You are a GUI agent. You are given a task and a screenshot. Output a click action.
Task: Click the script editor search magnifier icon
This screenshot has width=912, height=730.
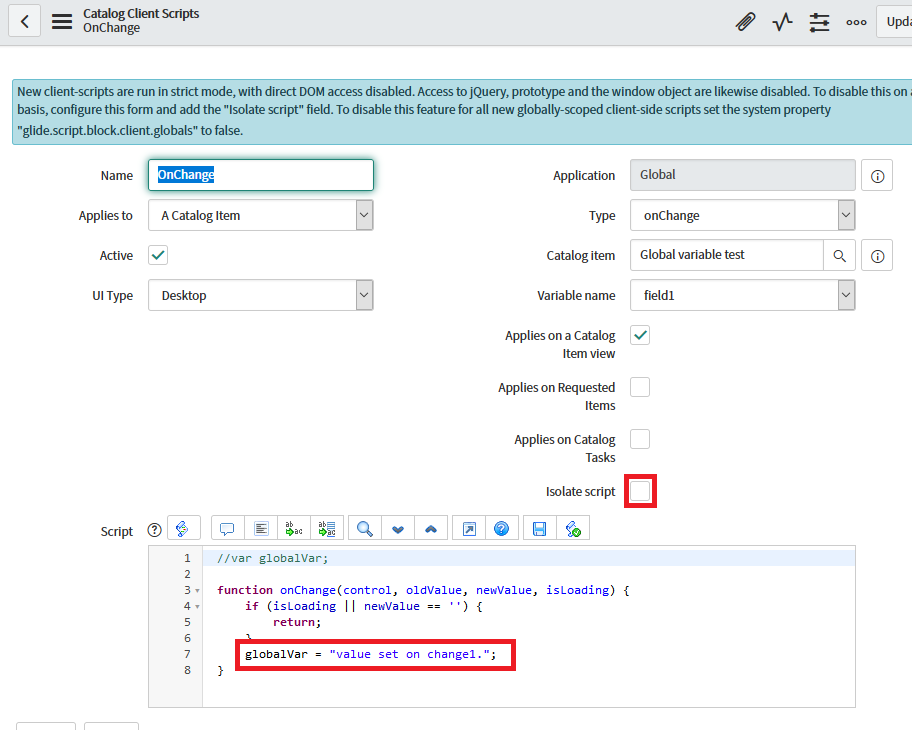pyautogui.click(x=365, y=528)
